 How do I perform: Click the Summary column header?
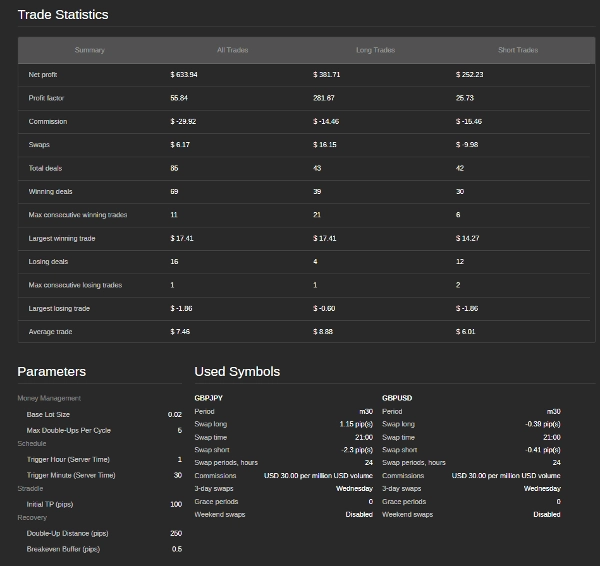(x=90, y=50)
